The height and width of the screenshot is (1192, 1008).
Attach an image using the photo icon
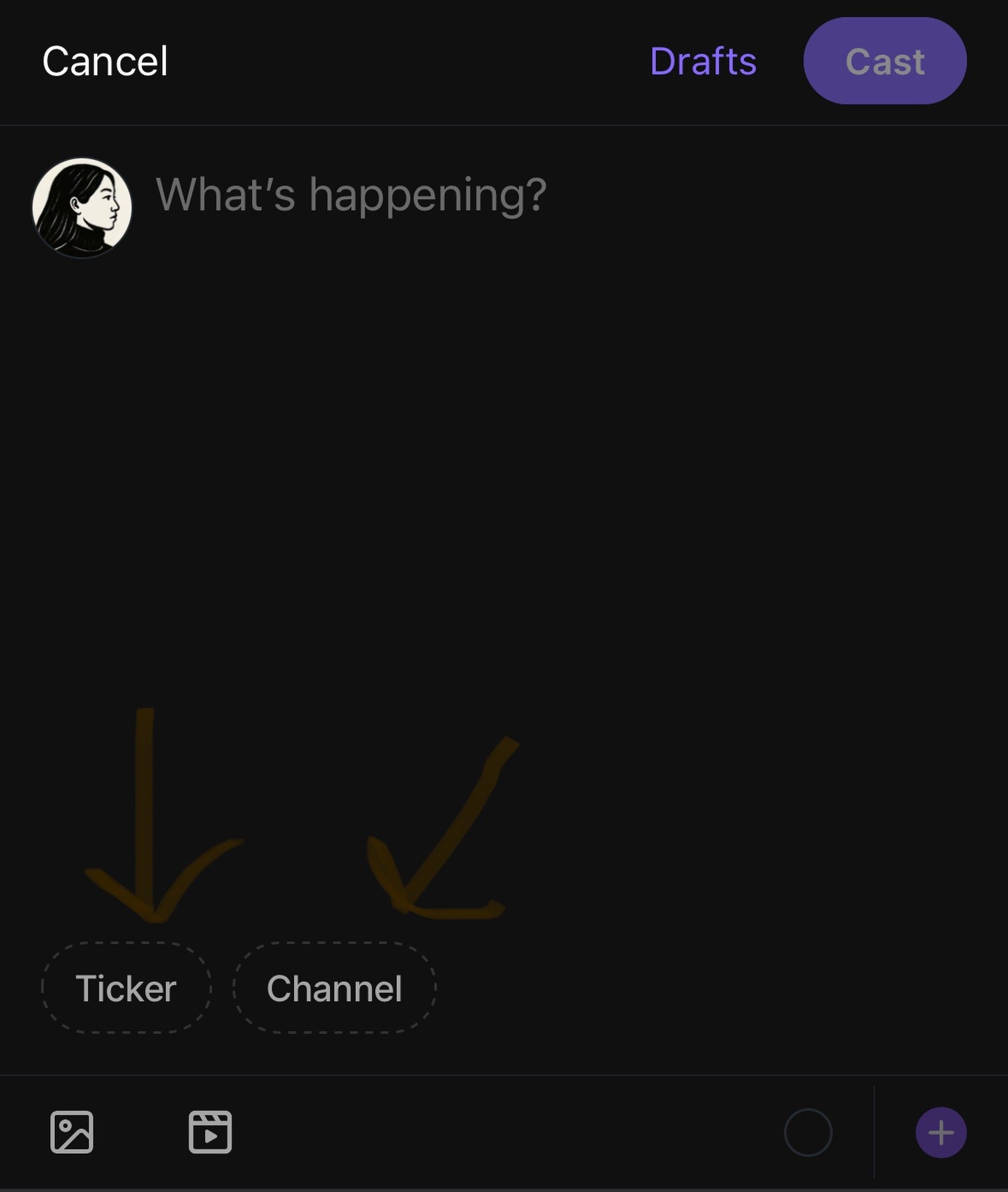coord(72,1132)
